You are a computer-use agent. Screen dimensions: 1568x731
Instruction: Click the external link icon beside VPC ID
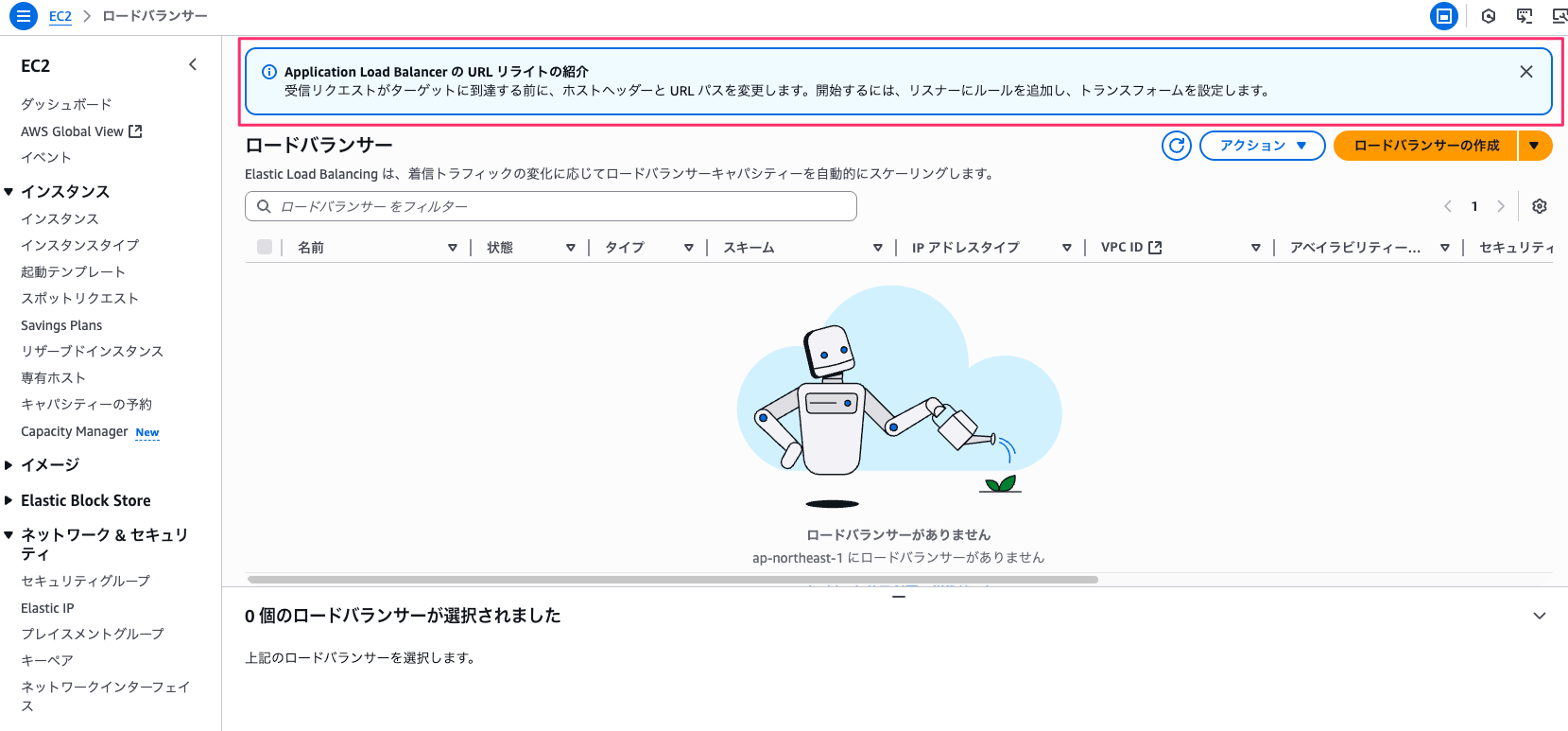click(x=1155, y=248)
